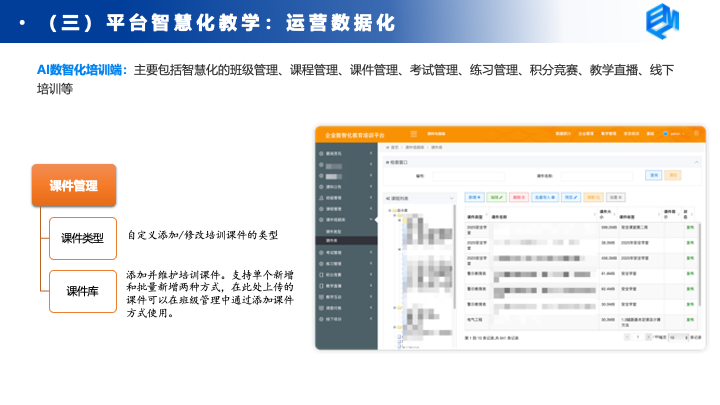Click the 批量导入 button
This screenshot has width=720, height=405.
[x=544, y=197]
